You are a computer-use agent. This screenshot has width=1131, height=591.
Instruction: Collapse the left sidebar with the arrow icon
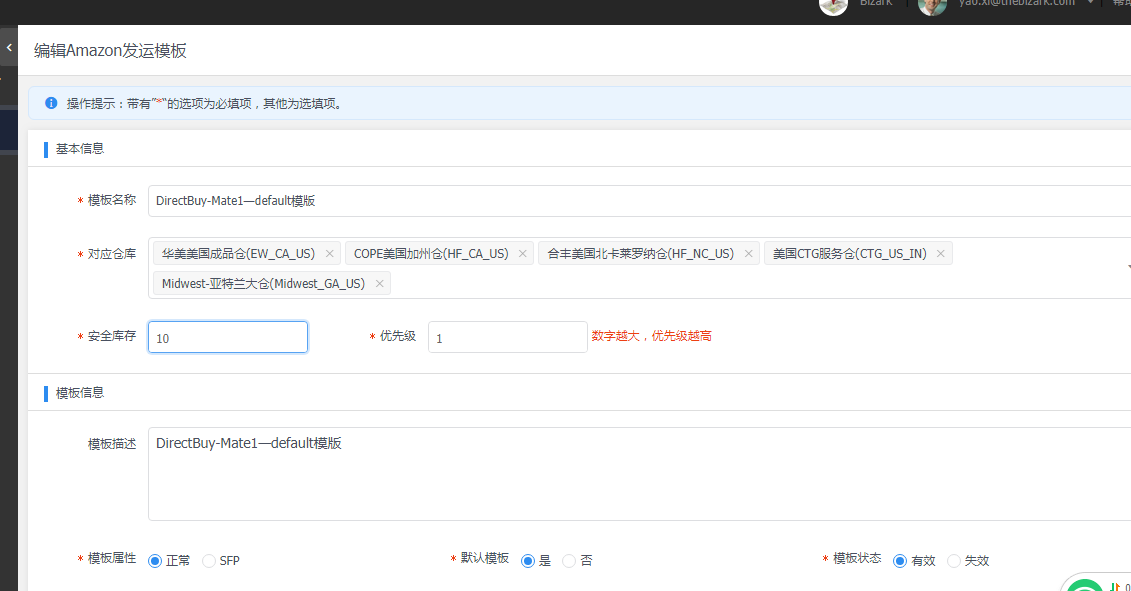(x=9, y=48)
